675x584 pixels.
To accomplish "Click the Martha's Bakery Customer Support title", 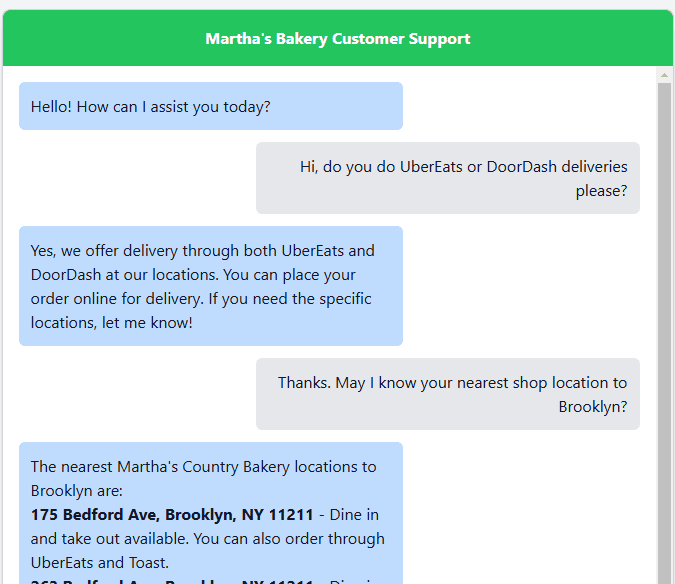I will [337, 39].
